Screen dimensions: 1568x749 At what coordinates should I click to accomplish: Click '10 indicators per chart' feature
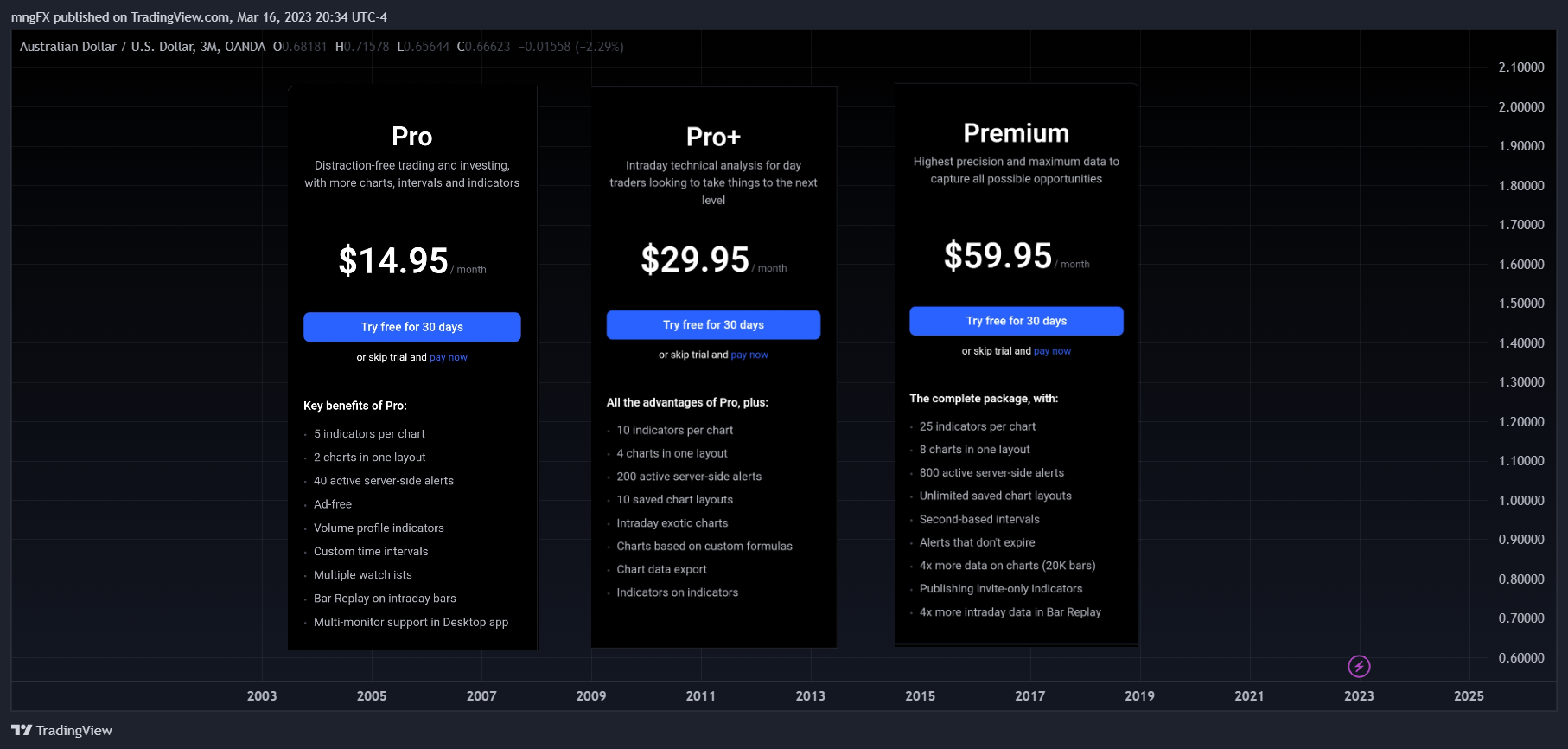675,431
